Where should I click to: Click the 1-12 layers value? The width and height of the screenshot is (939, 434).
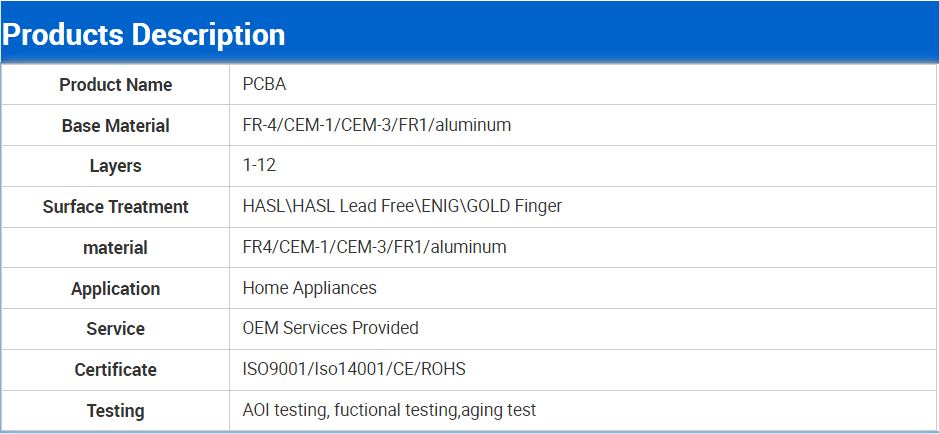(259, 166)
